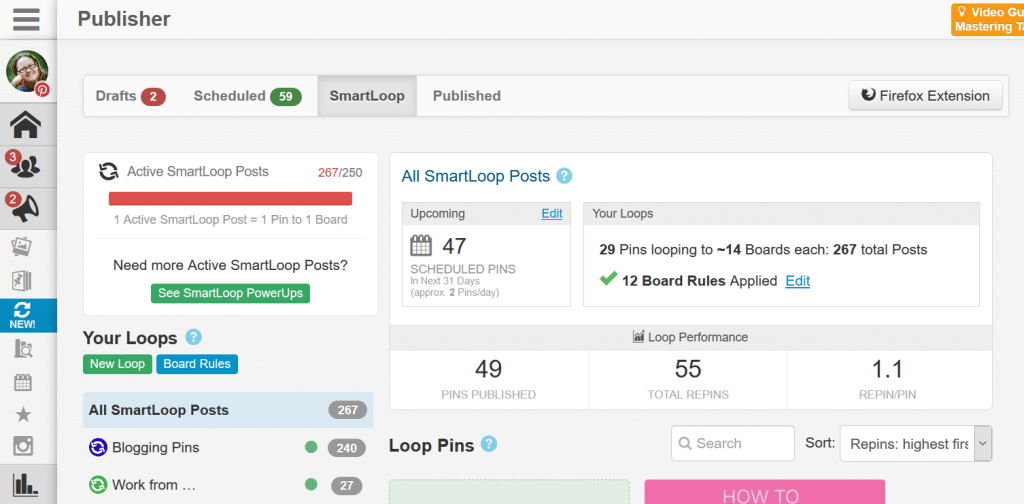
Task: Switch to the Scheduled tab
Action: coord(248,96)
